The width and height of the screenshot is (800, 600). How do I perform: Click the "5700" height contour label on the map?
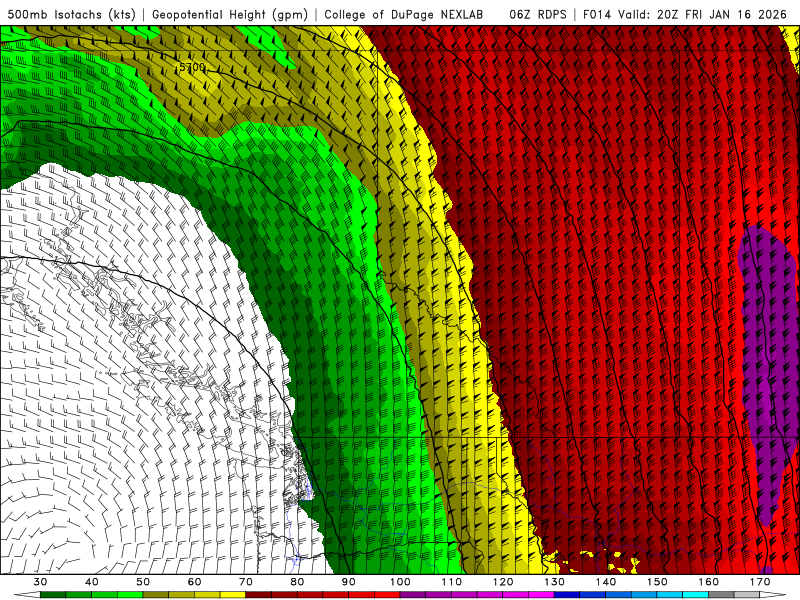pos(192,67)
